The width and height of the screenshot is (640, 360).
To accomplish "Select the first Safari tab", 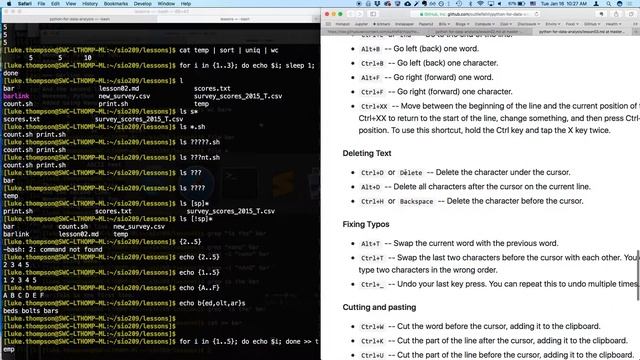I will point(373,32).
